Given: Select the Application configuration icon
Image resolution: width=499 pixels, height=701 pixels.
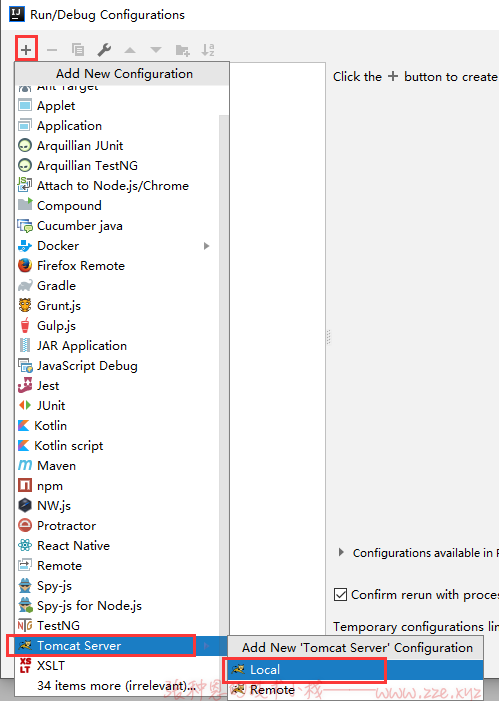Looking at the screenshot, I should pos(25,126).
